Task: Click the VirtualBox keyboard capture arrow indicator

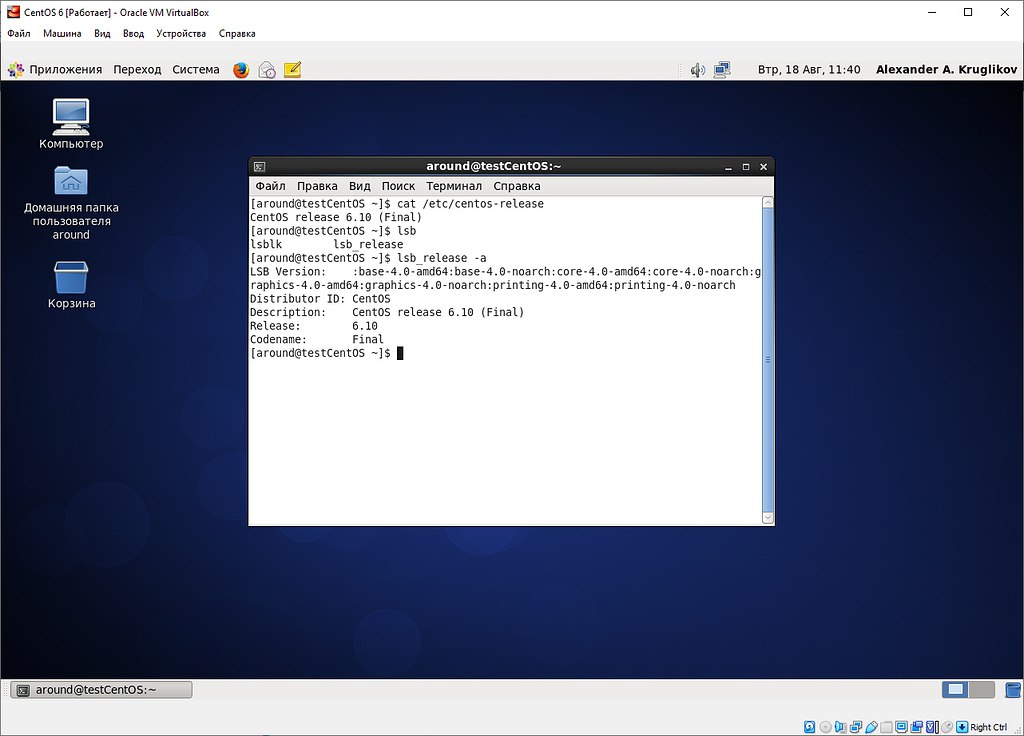Action: click(x=962, y=727)
